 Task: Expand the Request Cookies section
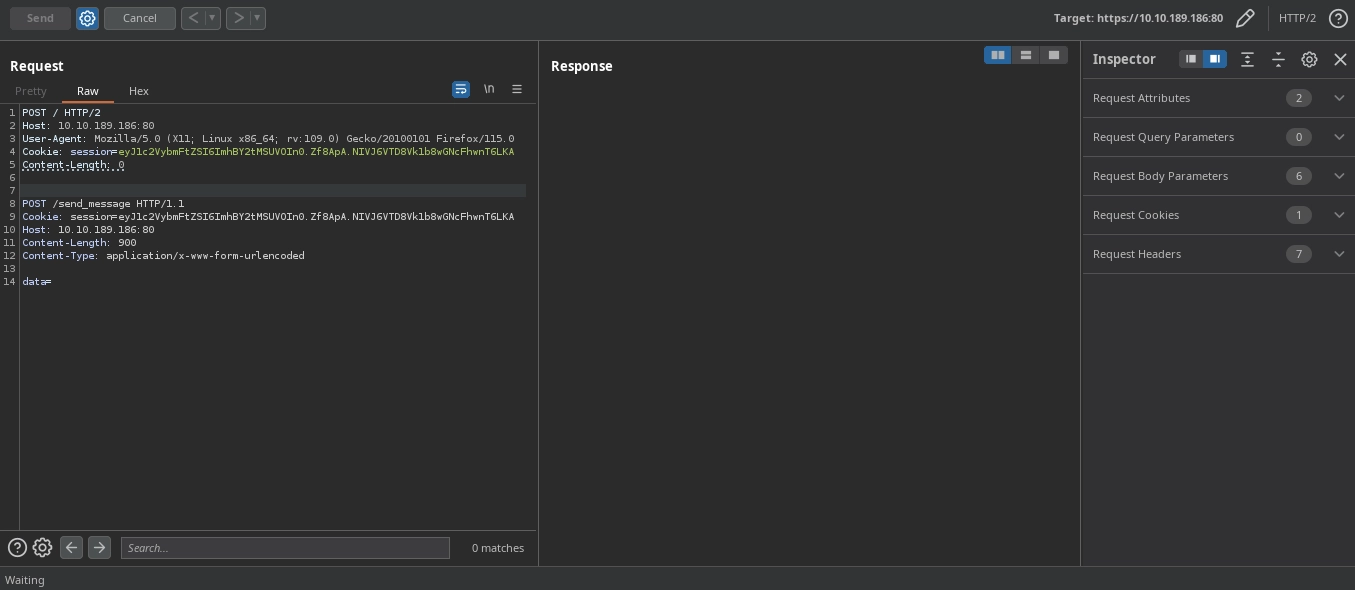(x=1339, y=215)
